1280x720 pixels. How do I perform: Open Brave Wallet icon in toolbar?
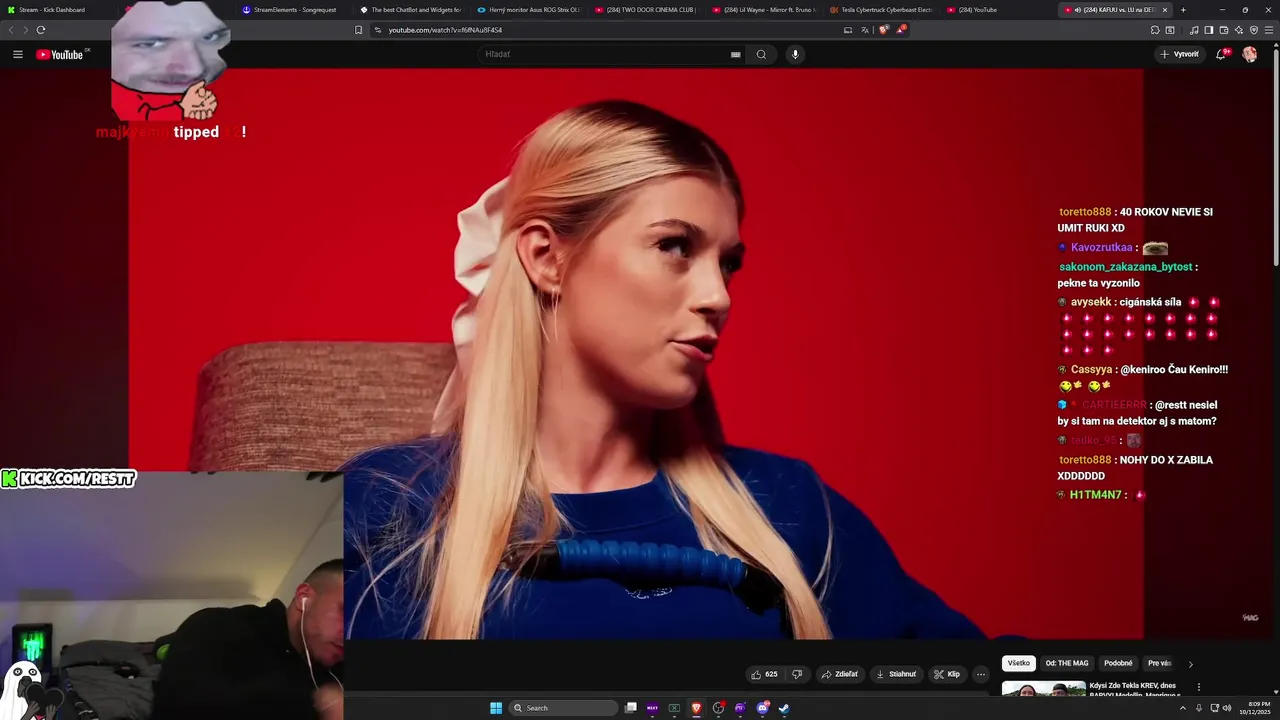coord(1224,30)
